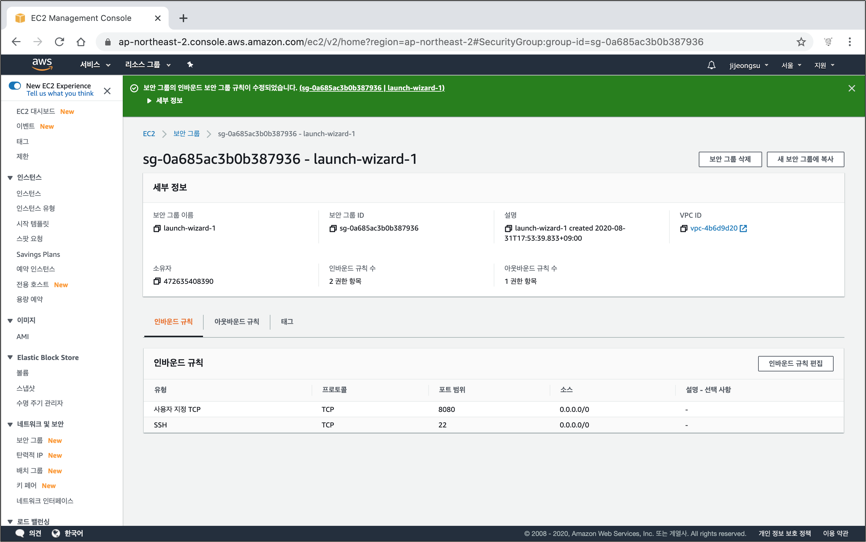Screen dimensions: 866x542
Task: Open Savings Plans in the sidebar
Action: [x=38, y=254]
